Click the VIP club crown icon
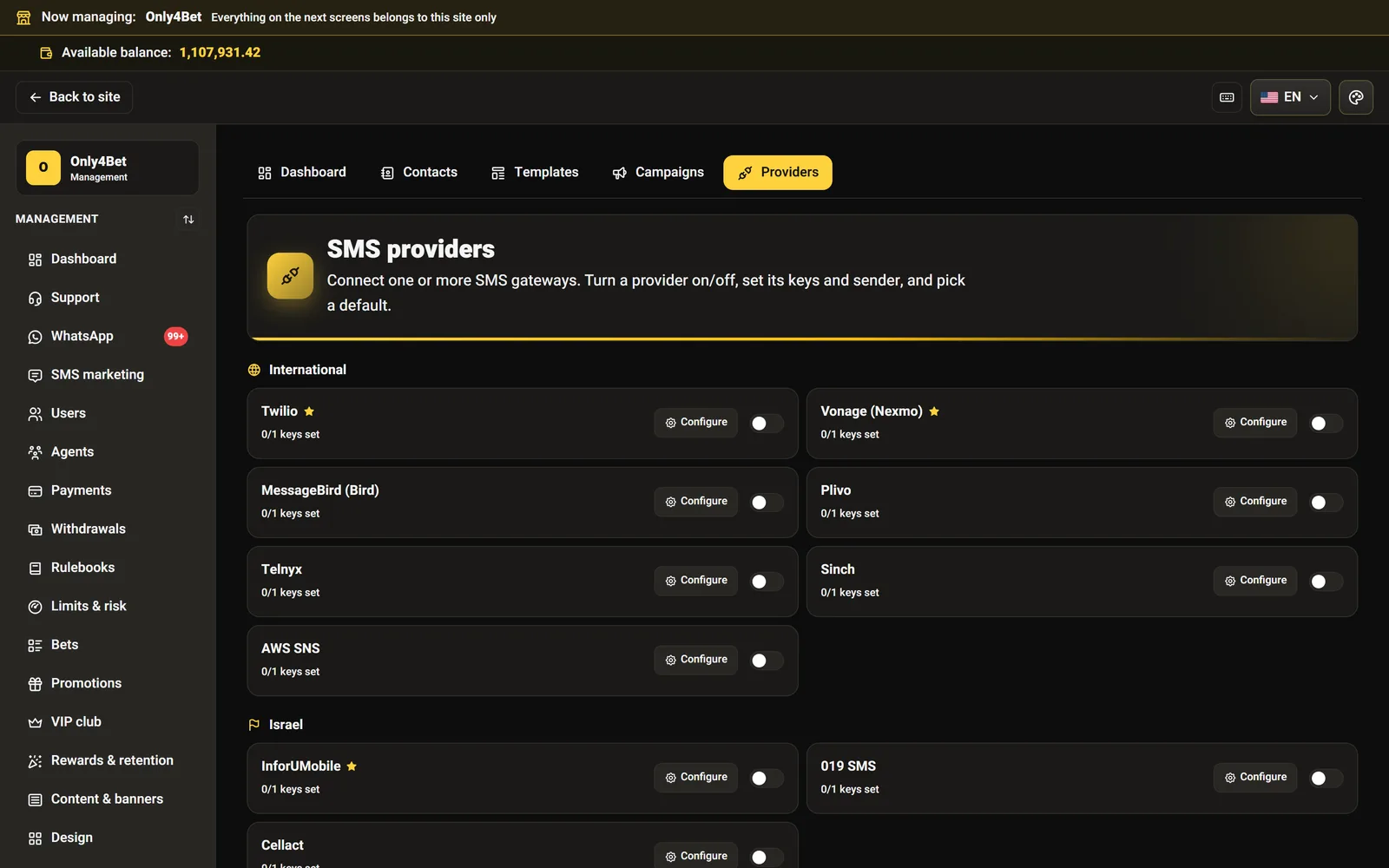 (x=35, y=722)
